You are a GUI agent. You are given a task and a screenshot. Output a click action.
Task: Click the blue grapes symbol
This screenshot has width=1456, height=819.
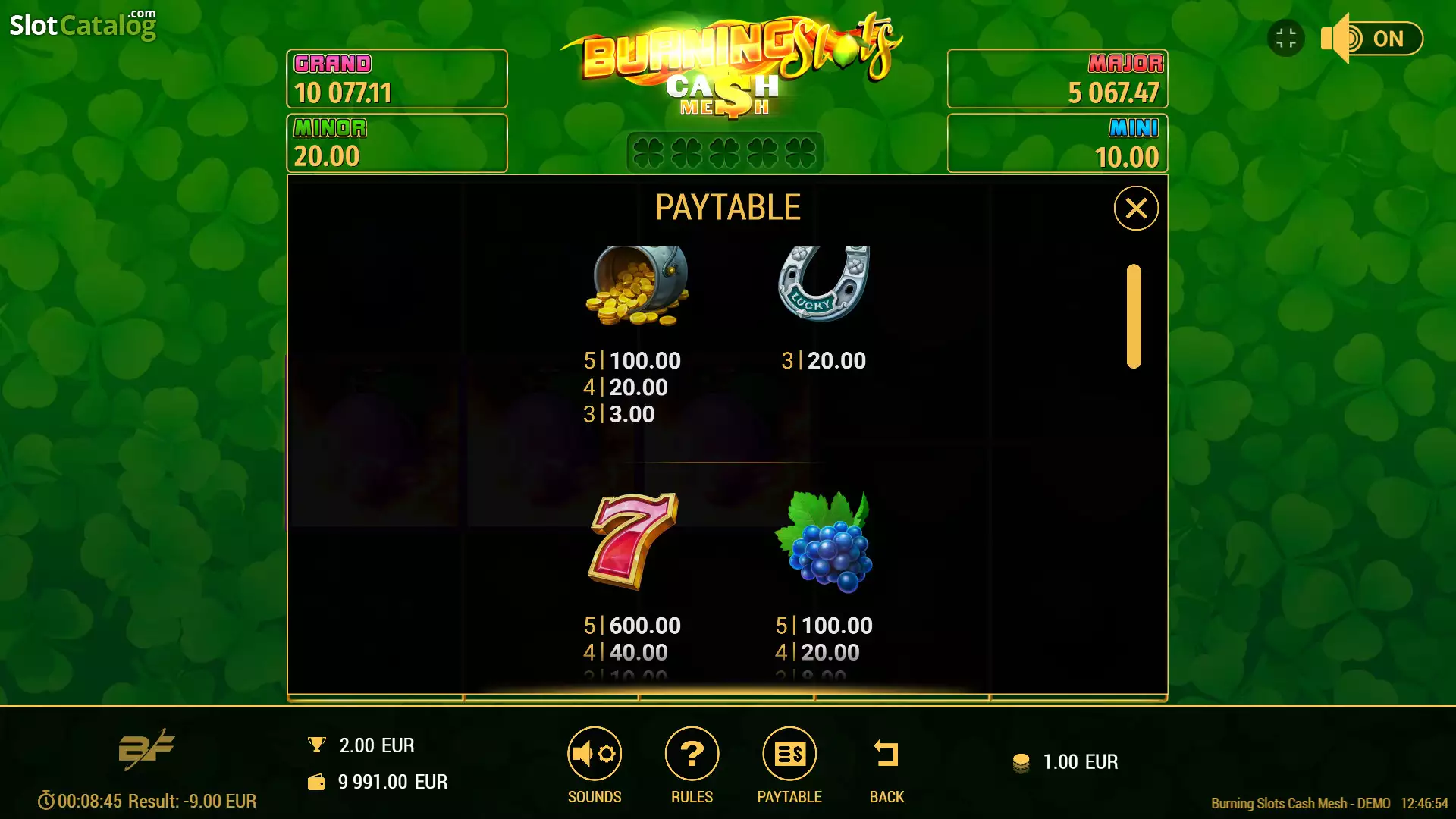824,541
